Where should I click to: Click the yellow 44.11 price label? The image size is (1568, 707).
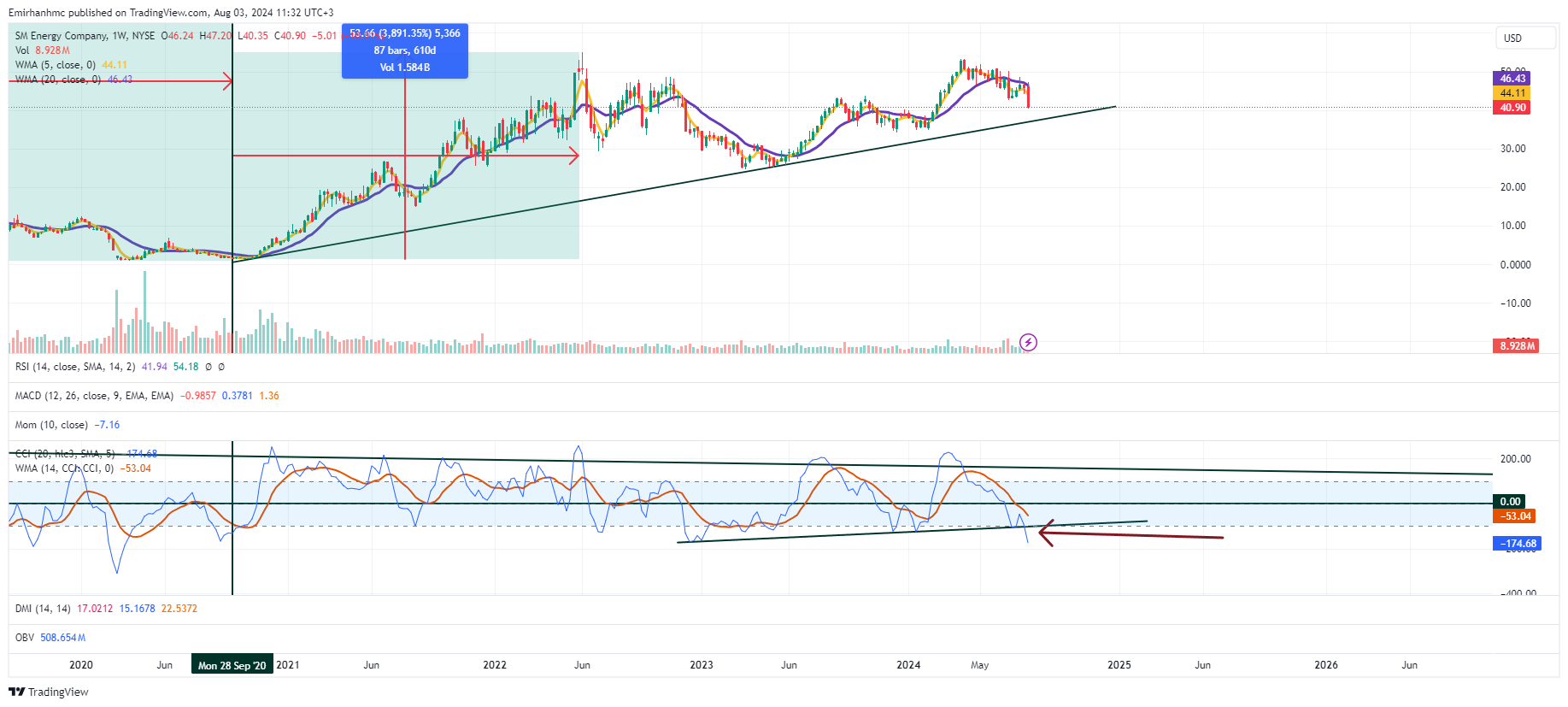point(1512,93)
